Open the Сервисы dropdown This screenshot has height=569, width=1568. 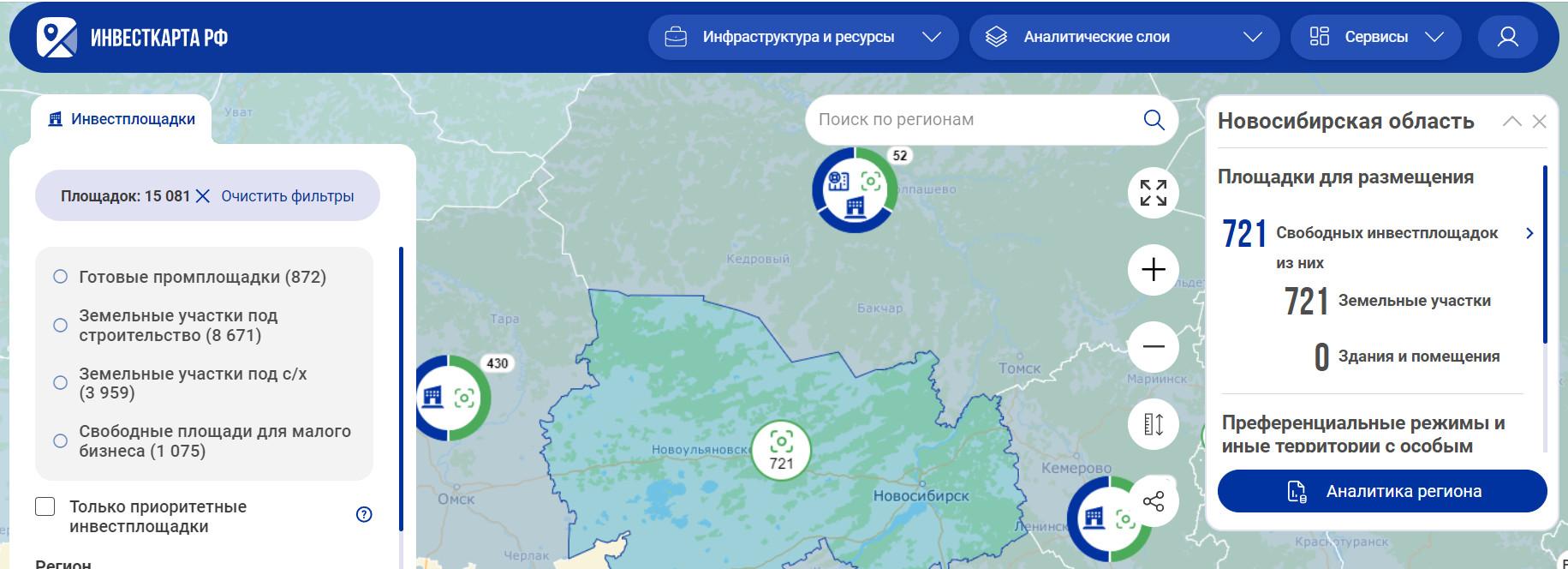click(x=1376, y=37)
